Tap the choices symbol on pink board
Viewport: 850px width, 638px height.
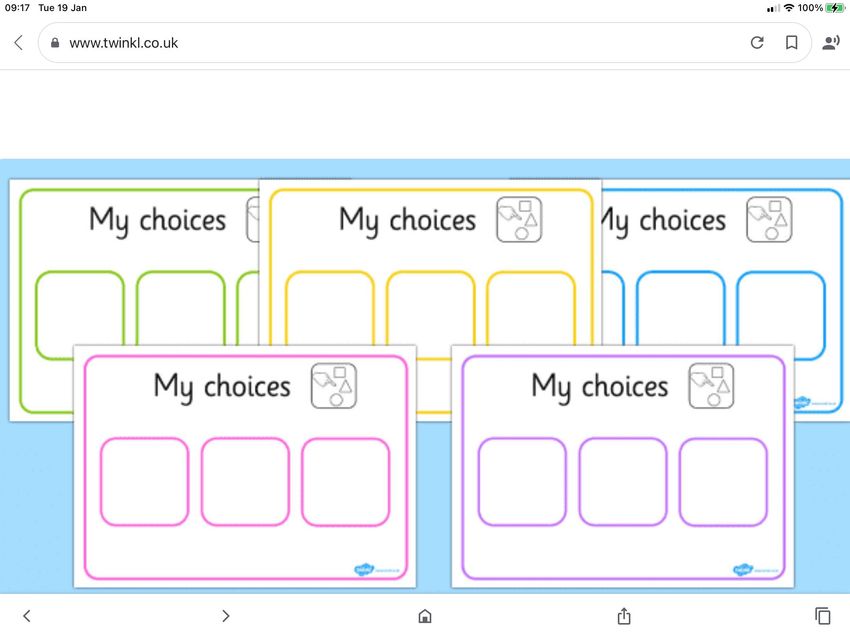(x=333, y=385)
